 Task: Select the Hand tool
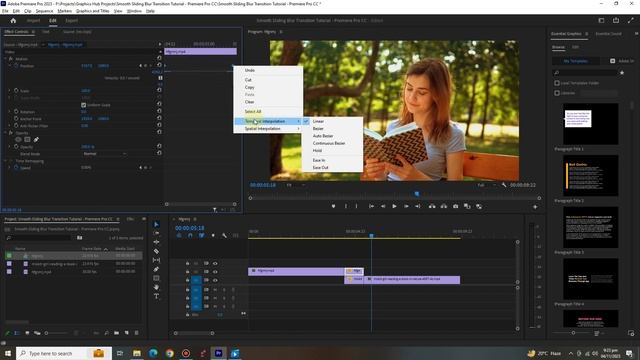pyautogui.click(x=156, y=287)
